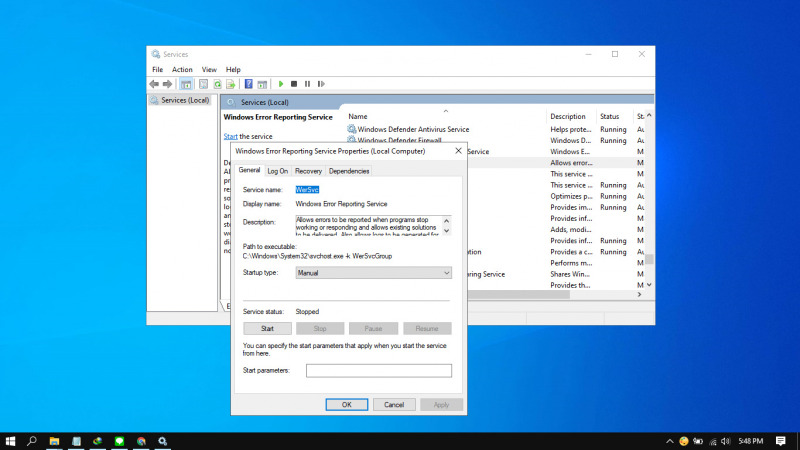Sort by the Description column header

[x=567, y=116]
